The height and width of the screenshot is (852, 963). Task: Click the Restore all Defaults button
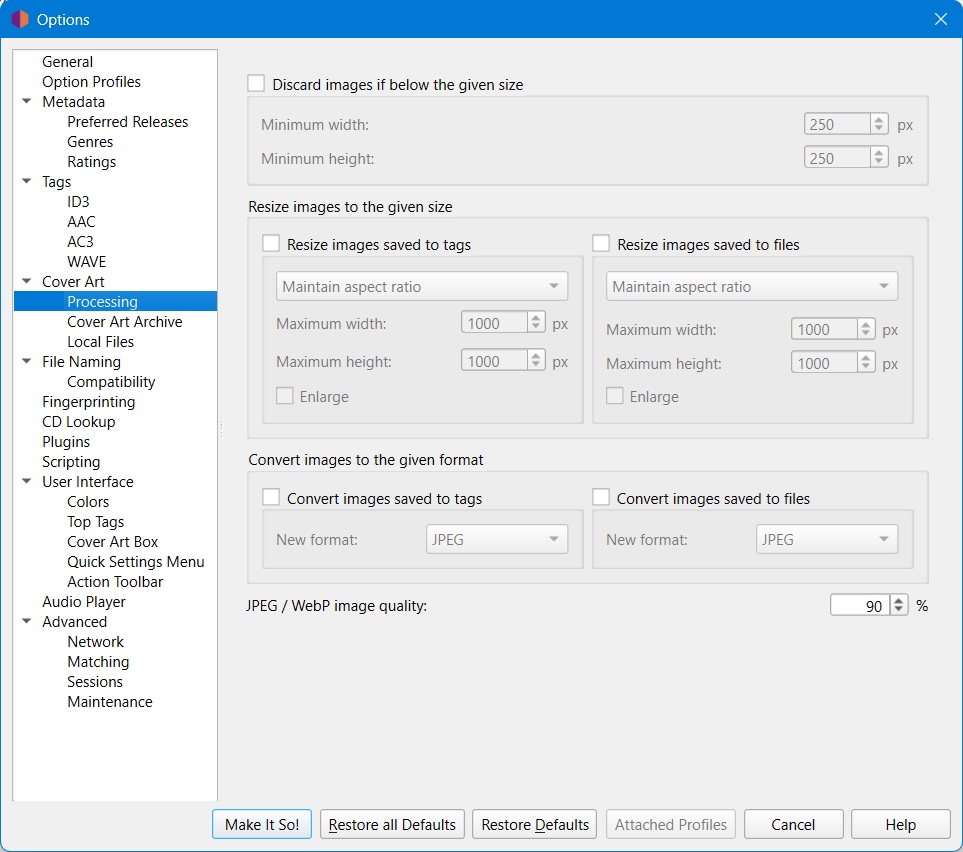click(x=392, y=824)
